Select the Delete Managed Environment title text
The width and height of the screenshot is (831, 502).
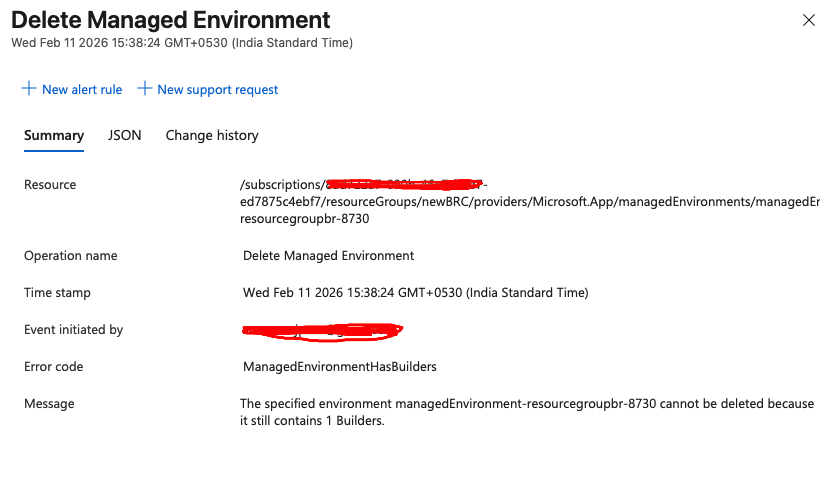[x=171, y=20]
